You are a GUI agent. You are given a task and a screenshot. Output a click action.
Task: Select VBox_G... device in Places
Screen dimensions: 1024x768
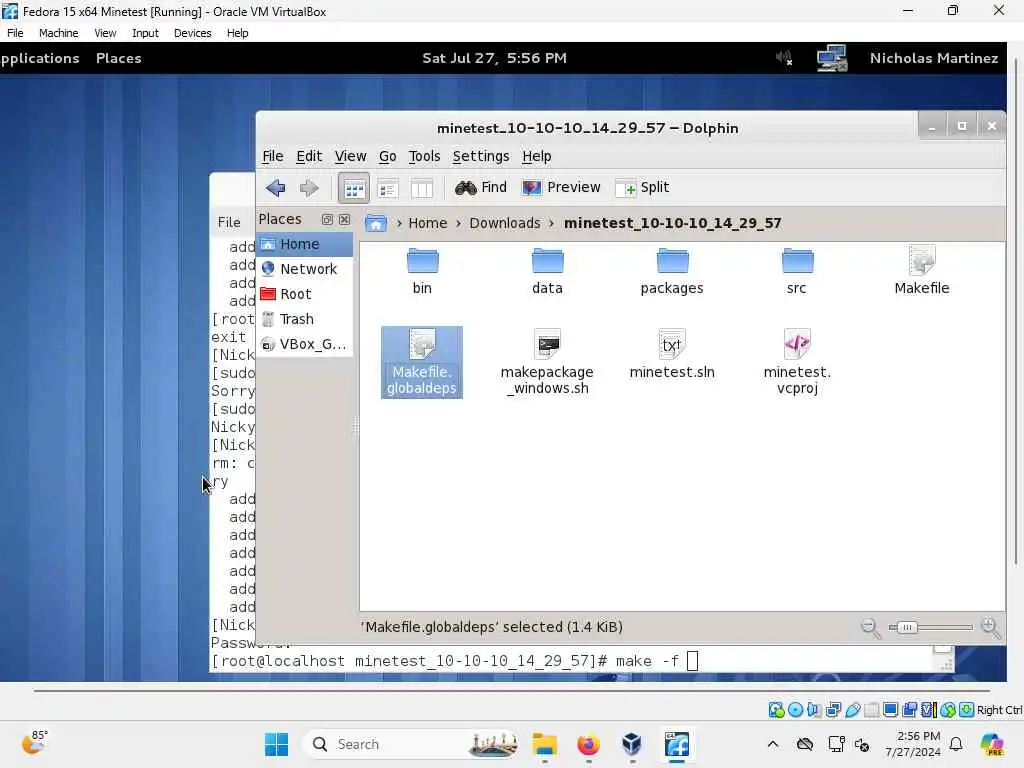[304, 344]
